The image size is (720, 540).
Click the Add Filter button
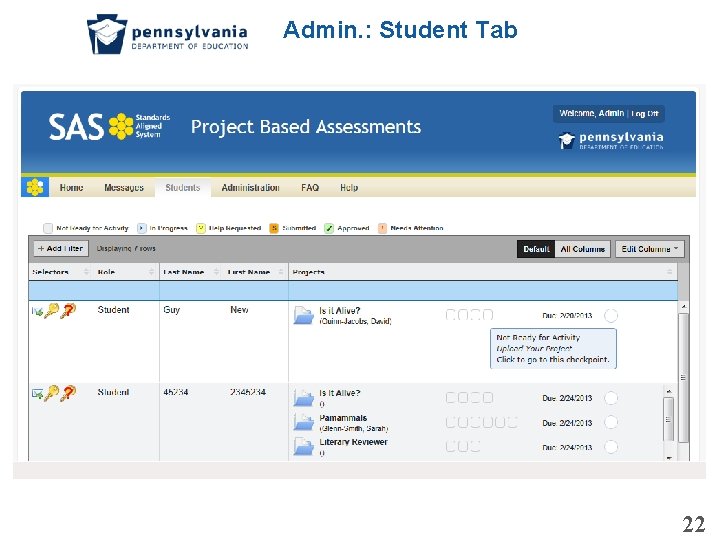61,248
